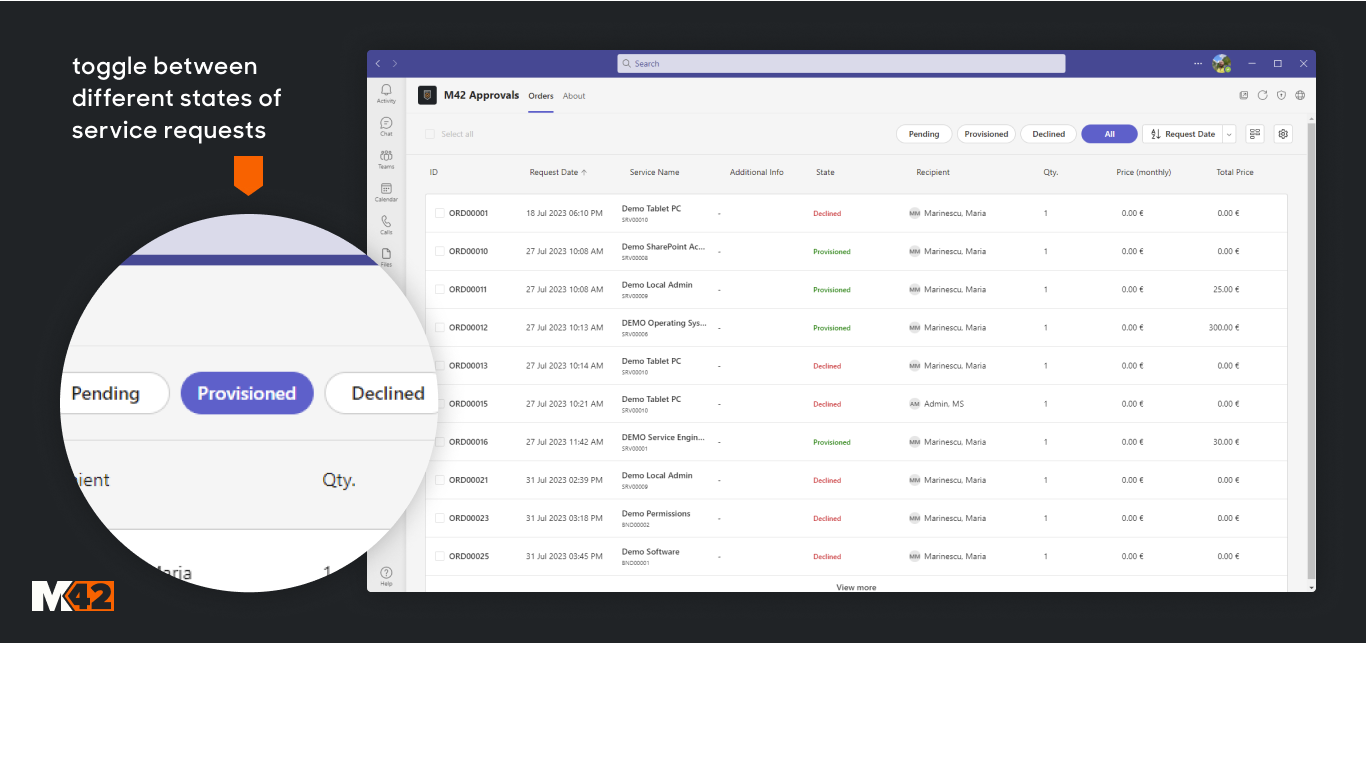This screenshot has height=768, width=1366.
Task: Click the State column header
Action: click(825, 172)
